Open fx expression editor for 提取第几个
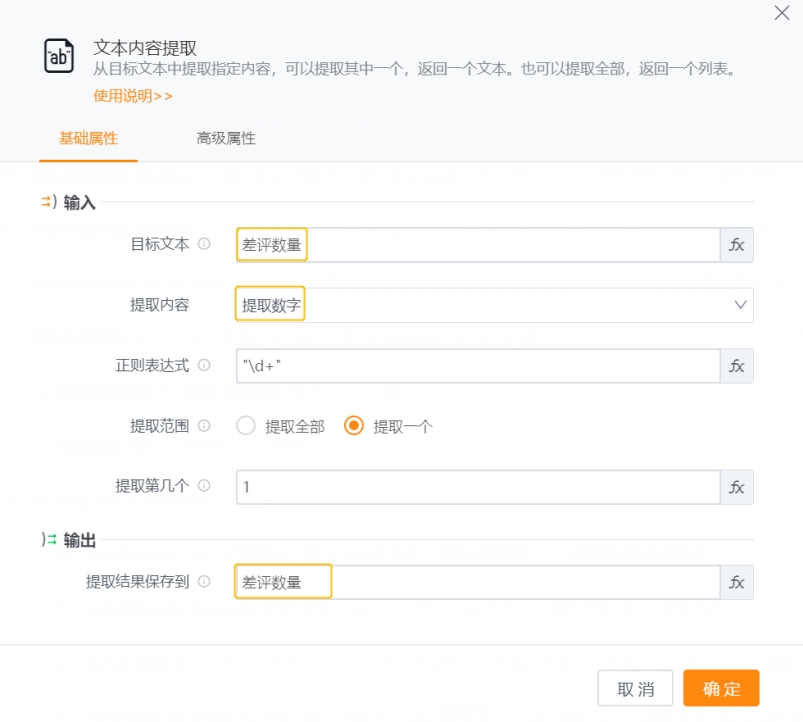Screen dimensions: 803x722 [737, 488]
